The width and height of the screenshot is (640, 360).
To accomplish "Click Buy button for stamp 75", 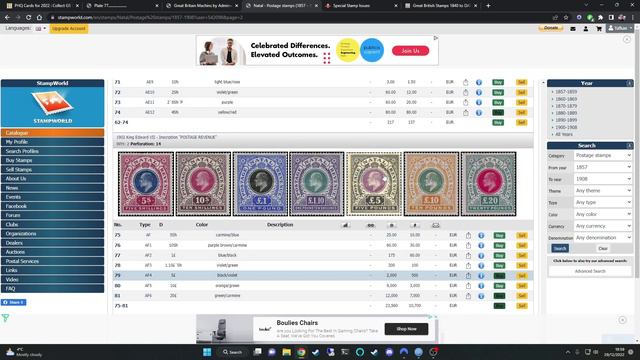I will point(499,236).
